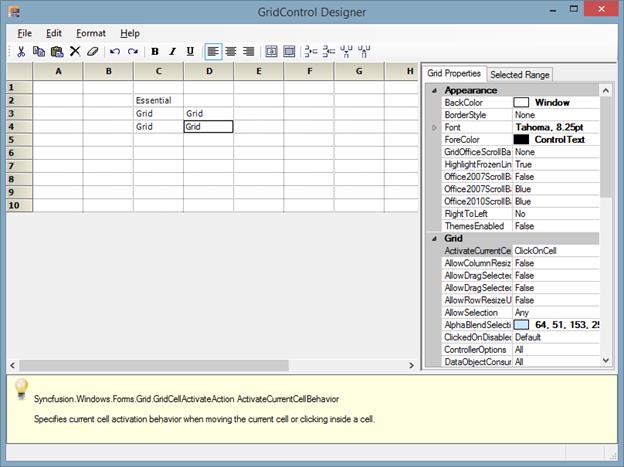
Task: Collapse the Appearance category
Action: pyautogui.click(x=435, y=90)
